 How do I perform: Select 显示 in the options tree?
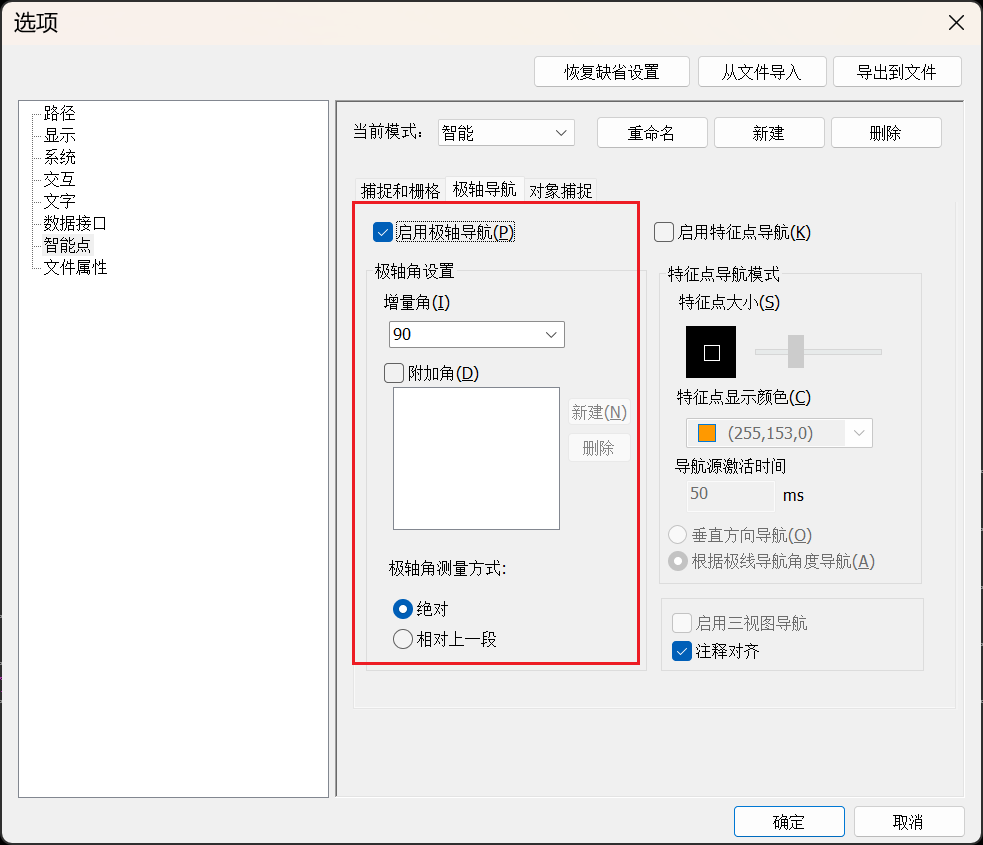(60, 135)
